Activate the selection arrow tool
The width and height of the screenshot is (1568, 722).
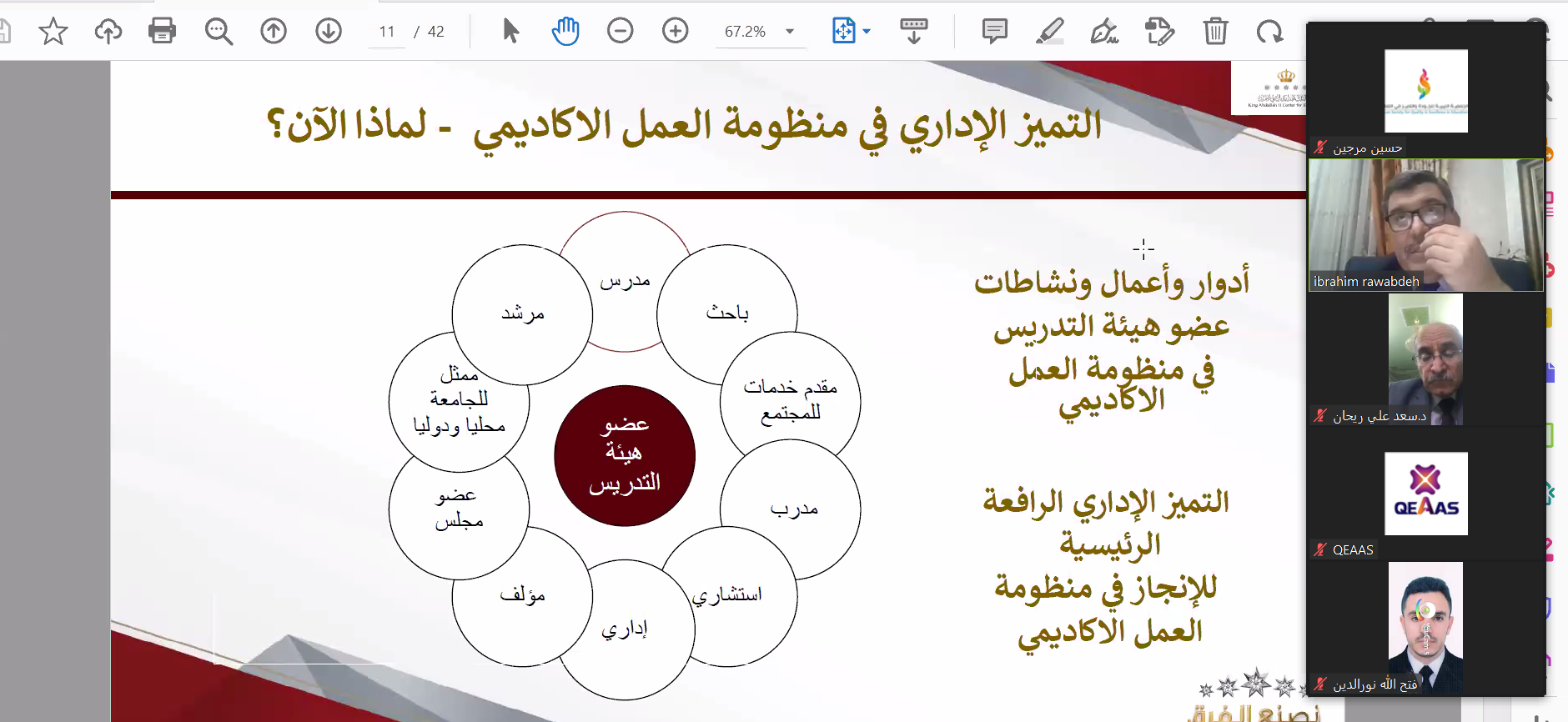[x=510, y=32]
